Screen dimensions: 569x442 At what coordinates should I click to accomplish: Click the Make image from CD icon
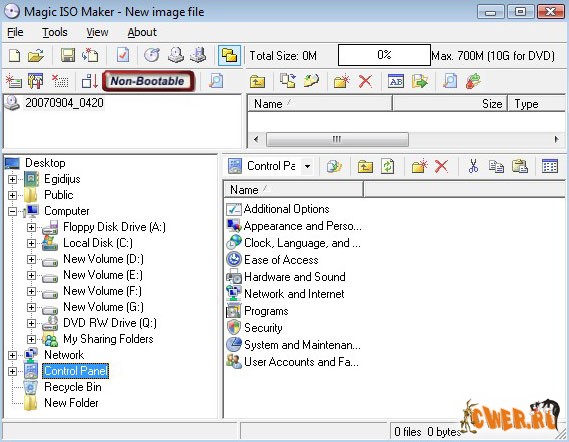[176, 55]
